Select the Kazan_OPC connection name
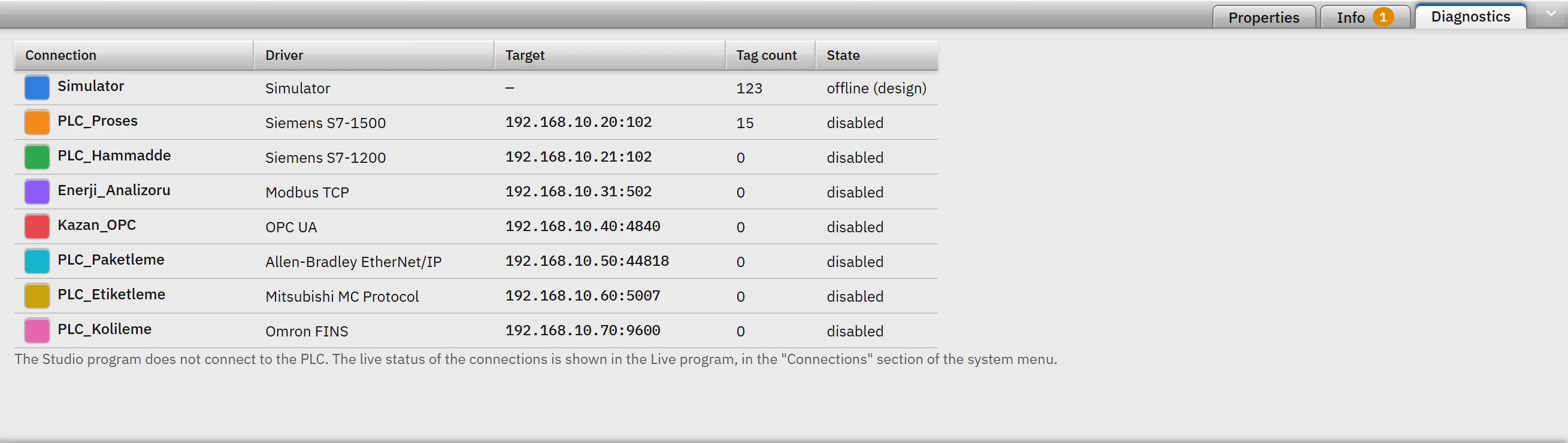The width and height of the screenshot is (1568, 443). tap(97, 225)
